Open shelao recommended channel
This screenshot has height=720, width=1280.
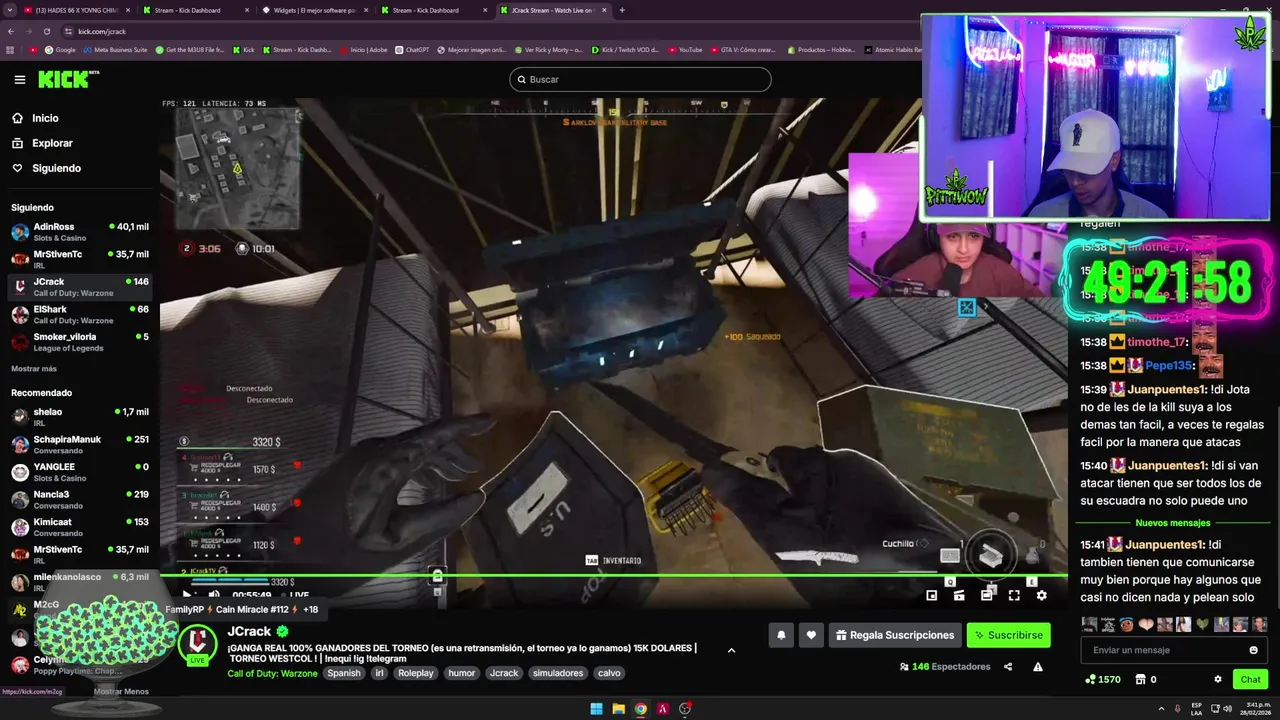point(79,417)
